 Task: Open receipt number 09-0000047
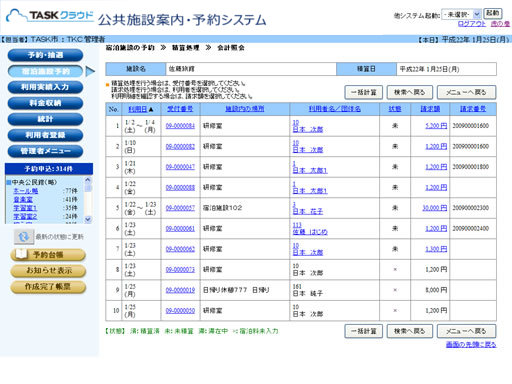click(180, 167)
